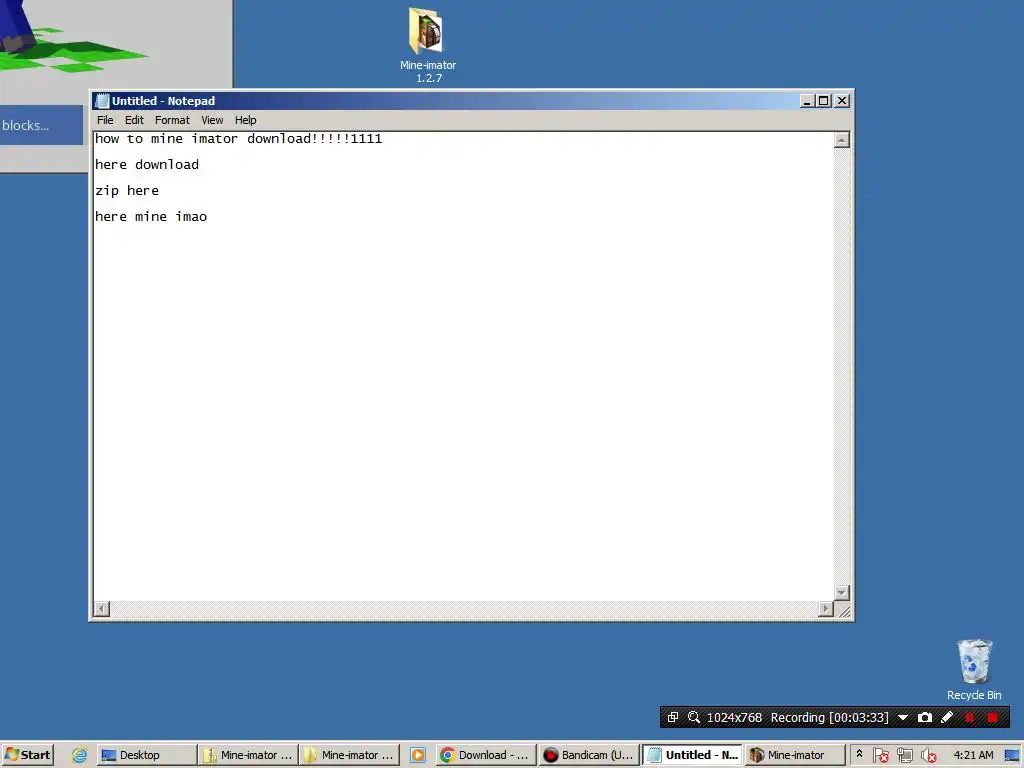Click the blocks... button in background window

tap(40, 125)
